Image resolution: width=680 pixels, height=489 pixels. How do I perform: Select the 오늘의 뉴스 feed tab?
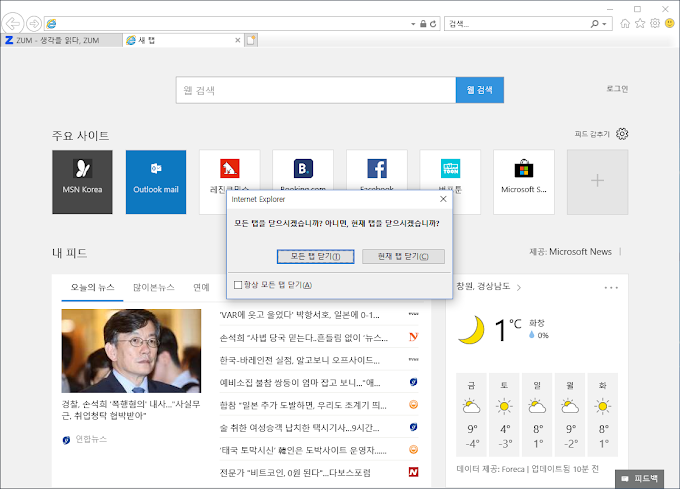click(x=92, y=287)
